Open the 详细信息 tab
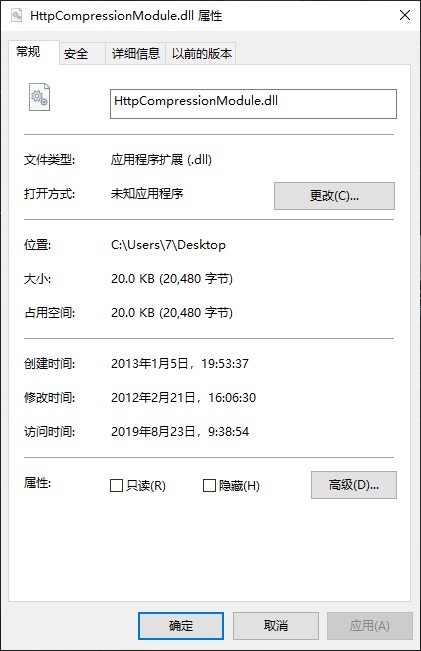The width and height of the screenshot is (421, 651). pos(135,54)
